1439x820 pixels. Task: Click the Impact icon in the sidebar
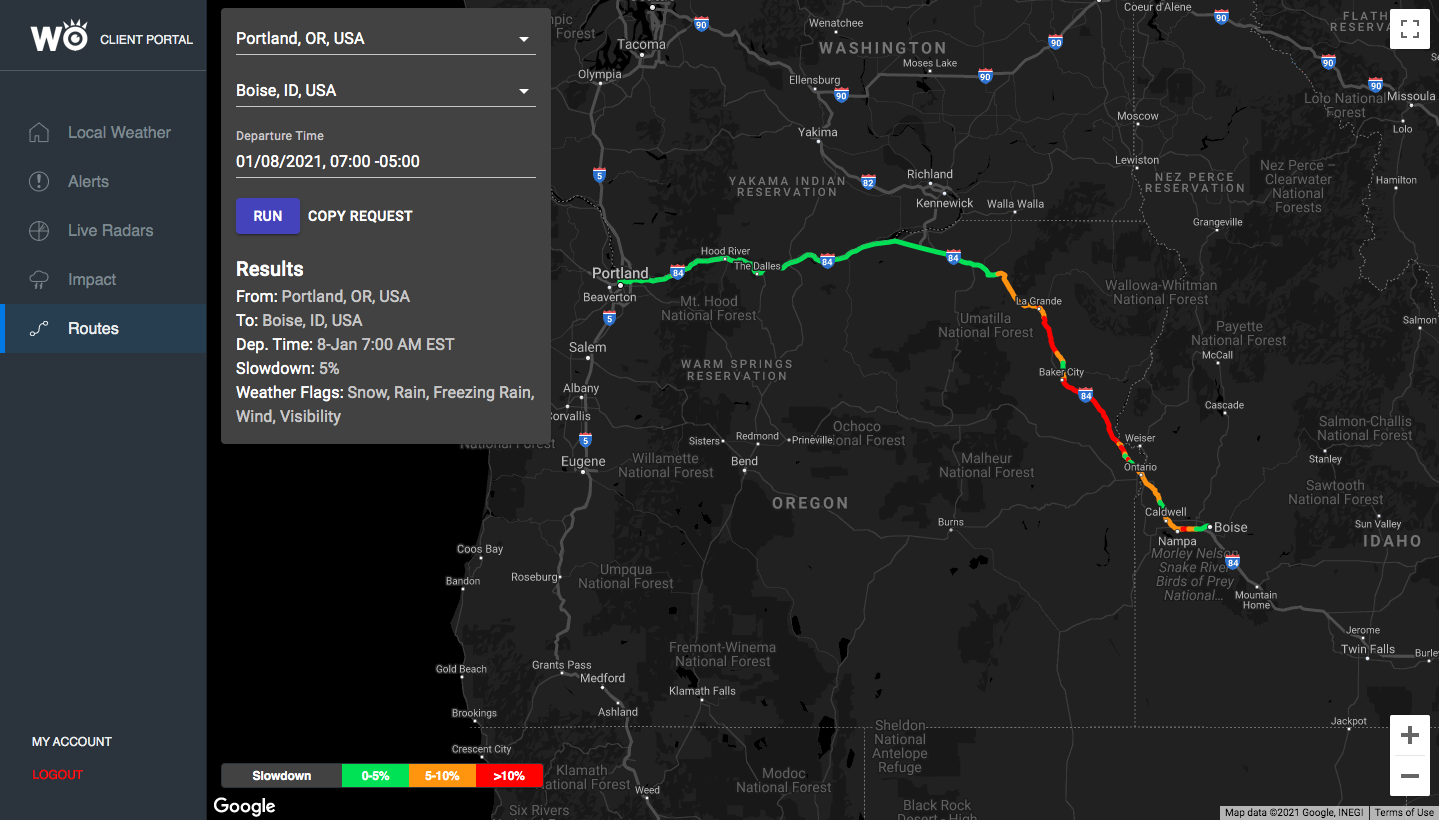(x=38, y=279)
